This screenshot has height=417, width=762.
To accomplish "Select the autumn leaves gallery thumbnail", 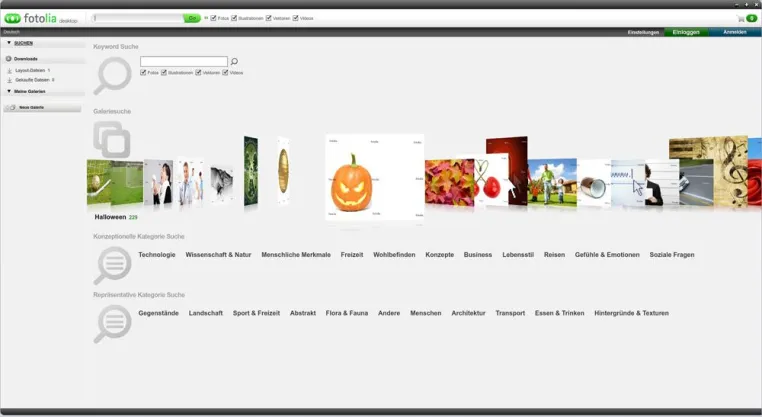I will [x=450, y=182].
